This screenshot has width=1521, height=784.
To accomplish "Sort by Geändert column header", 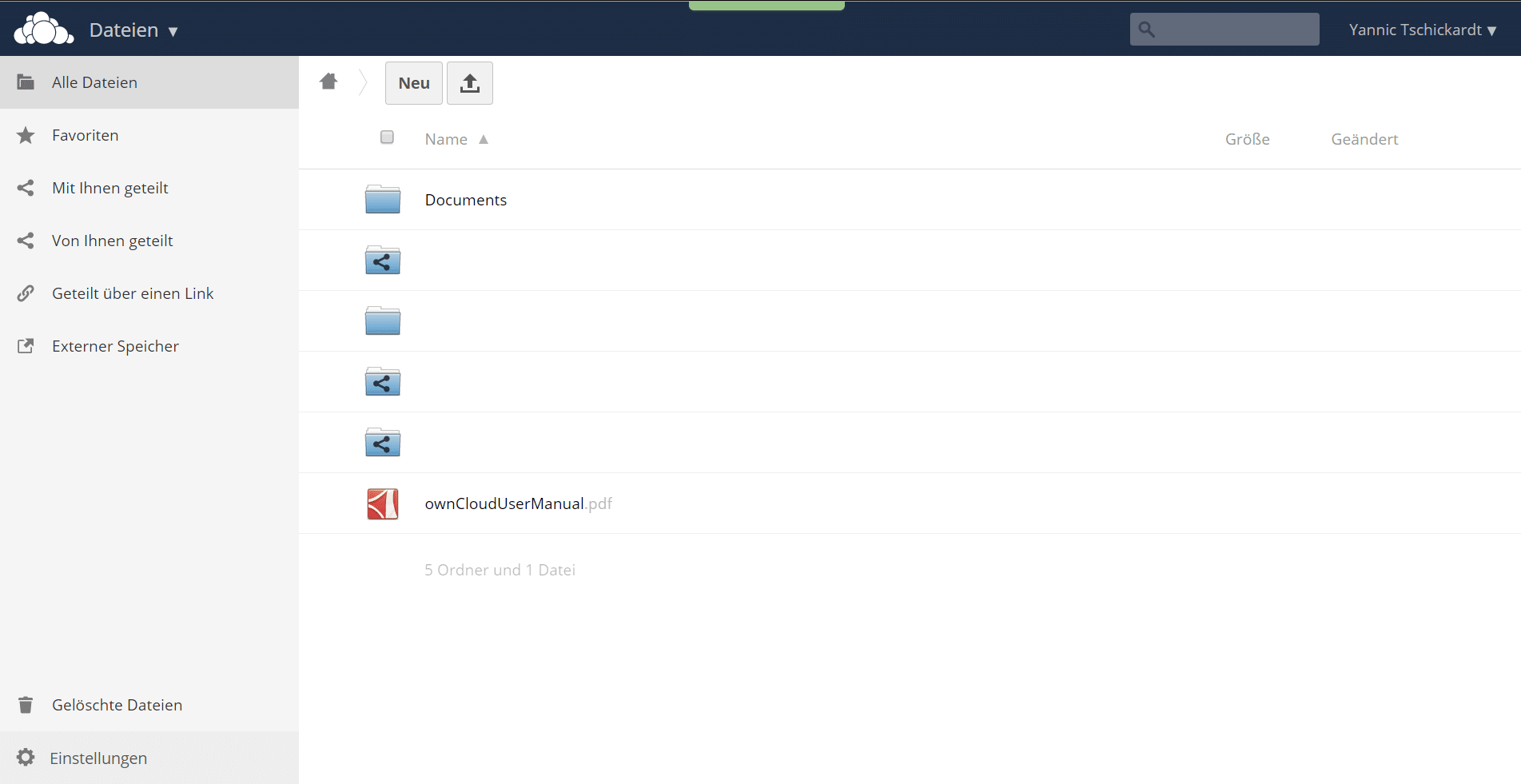I will pyautogui.click(x=1364, y=139).
